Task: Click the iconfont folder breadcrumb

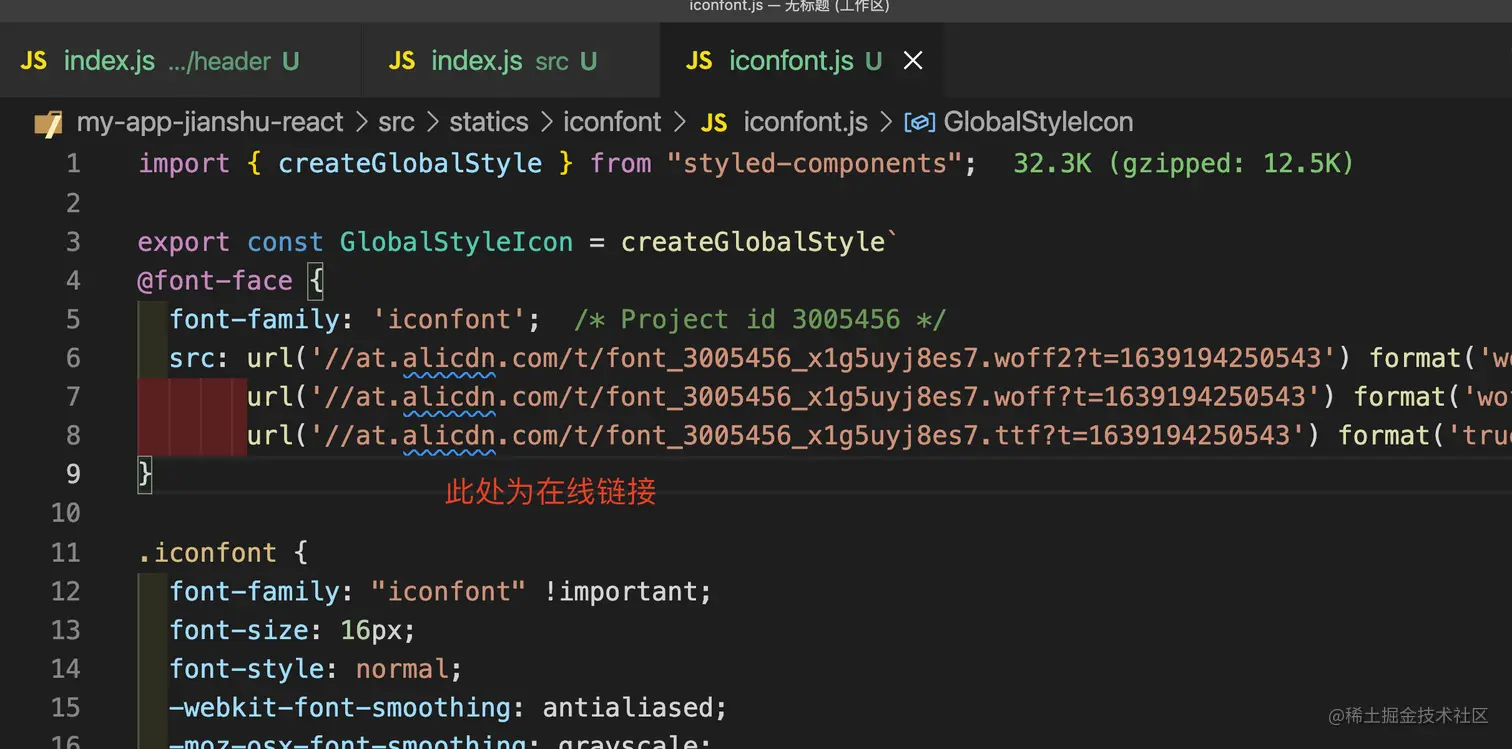Action: (612, 123)
